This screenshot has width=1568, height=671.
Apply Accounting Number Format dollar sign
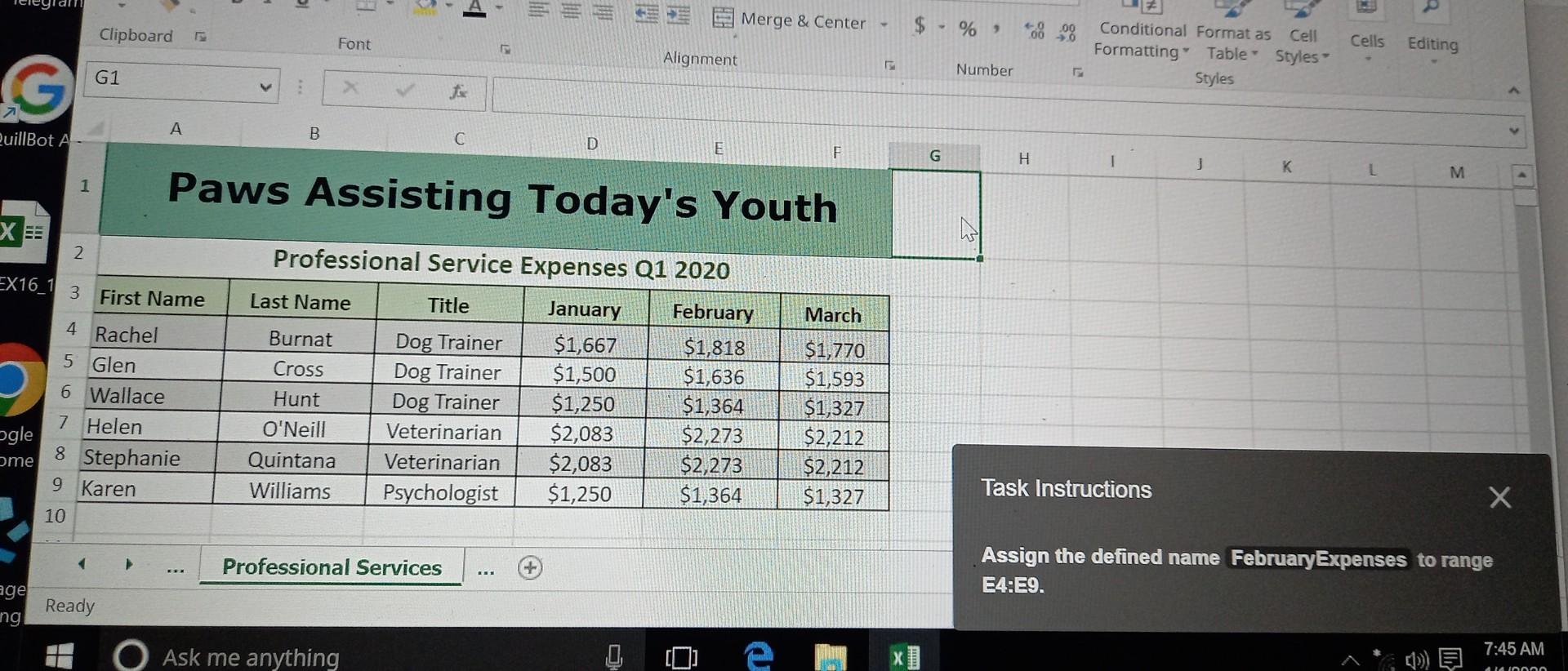[920, 25]
